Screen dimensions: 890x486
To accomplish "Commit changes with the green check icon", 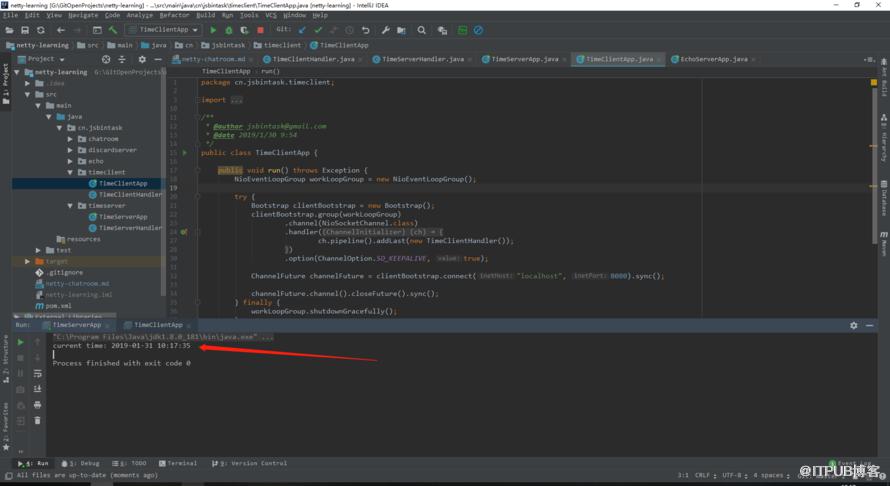I will click(318, 30).
